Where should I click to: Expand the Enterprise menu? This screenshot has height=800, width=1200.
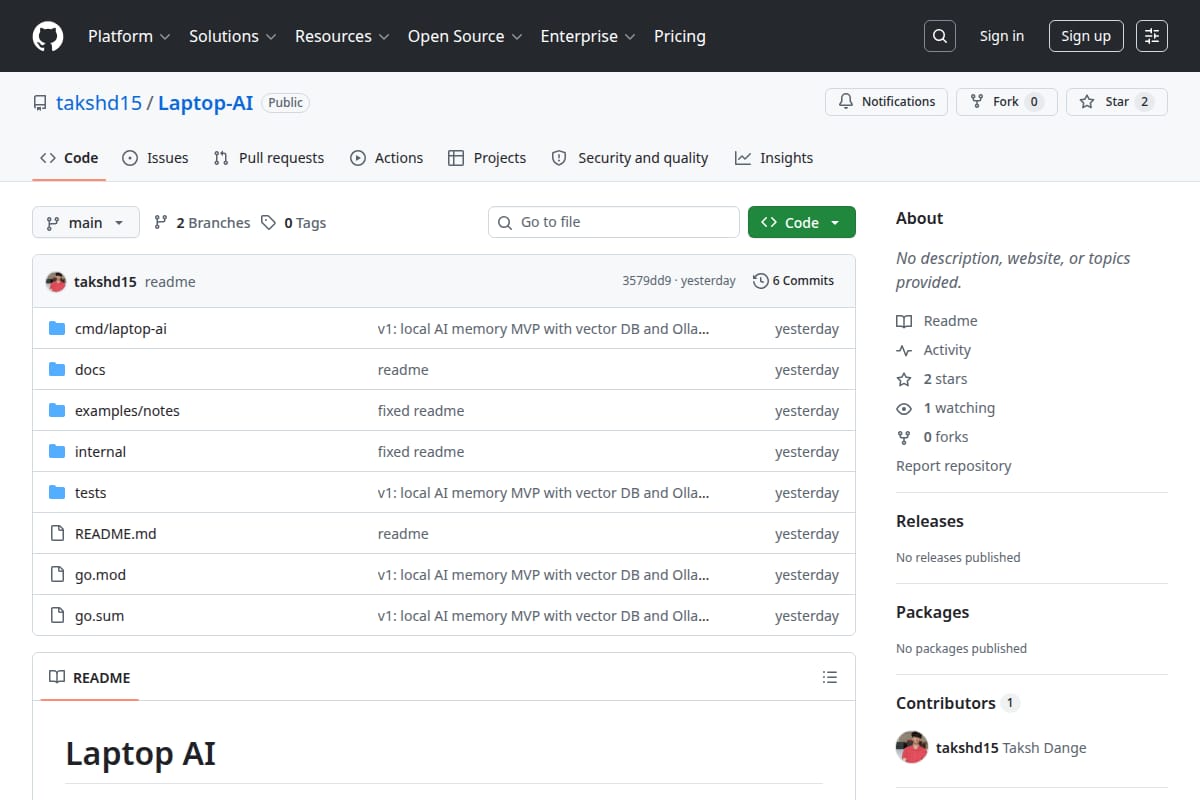(x=588, y=36)
